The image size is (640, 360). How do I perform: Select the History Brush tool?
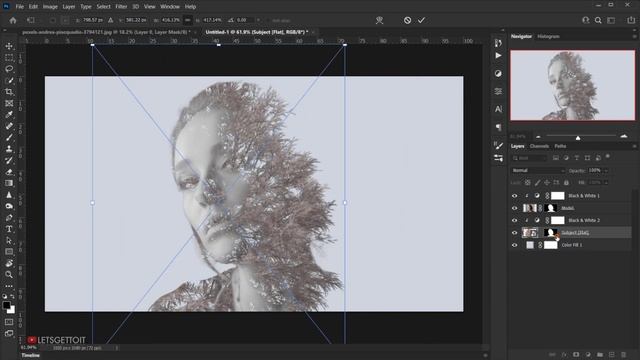tap(9, 160)
